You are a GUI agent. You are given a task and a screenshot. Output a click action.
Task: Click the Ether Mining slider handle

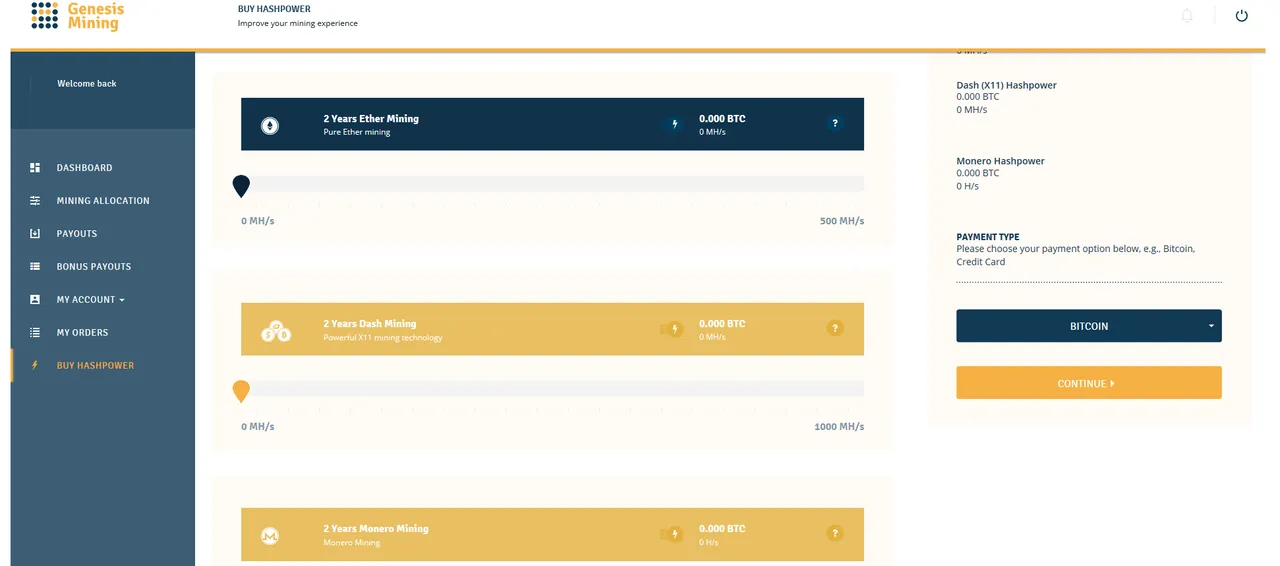click(241, 186)
